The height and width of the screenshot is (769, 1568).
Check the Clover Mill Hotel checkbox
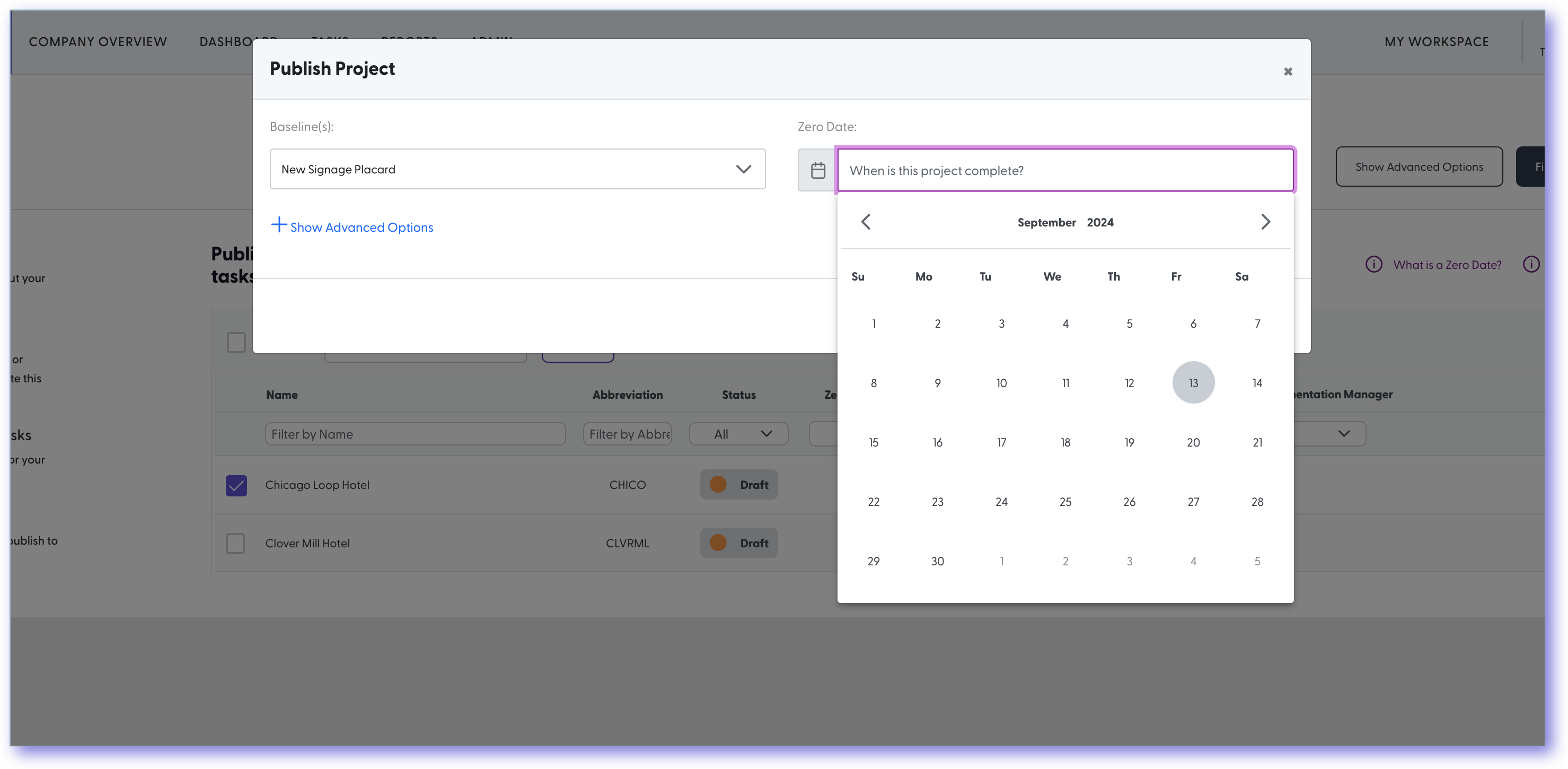pyautogui.click(x=235, y=543)
